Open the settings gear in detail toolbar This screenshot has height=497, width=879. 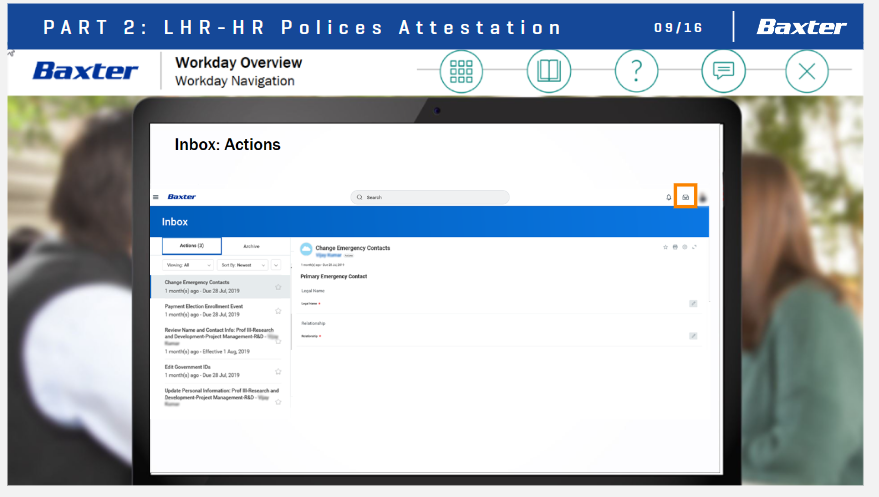pos(684,247)
